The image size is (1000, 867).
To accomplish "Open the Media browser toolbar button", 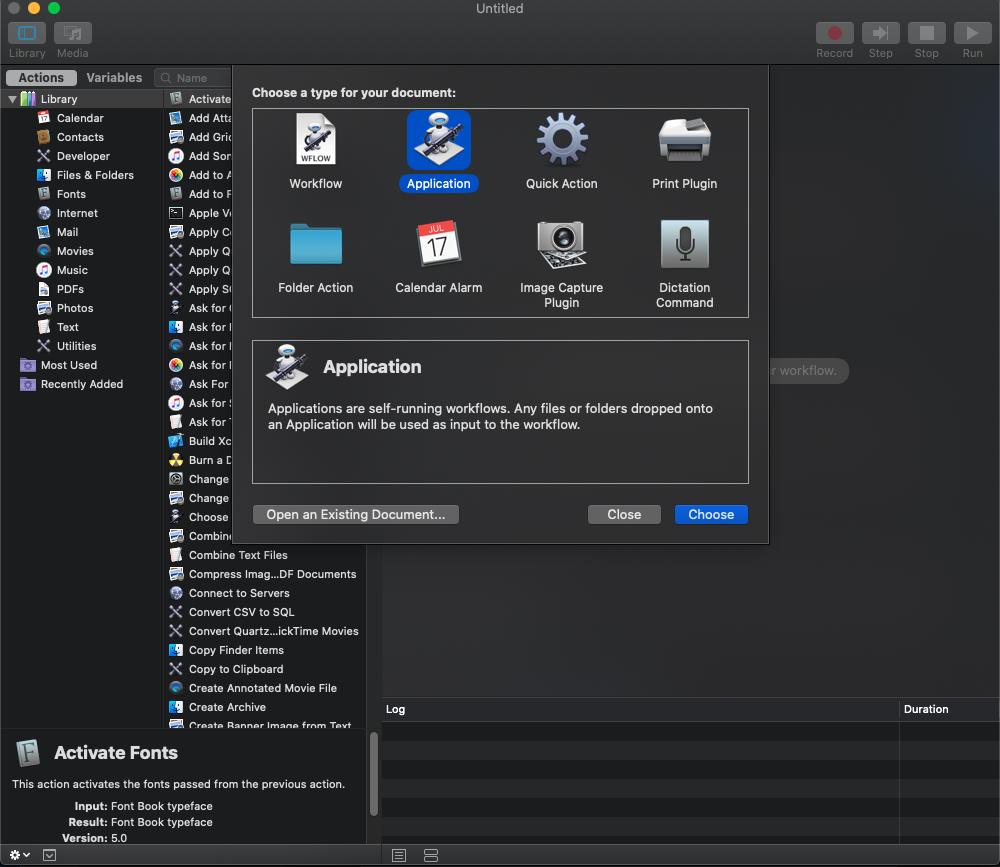I will (73, 33).
